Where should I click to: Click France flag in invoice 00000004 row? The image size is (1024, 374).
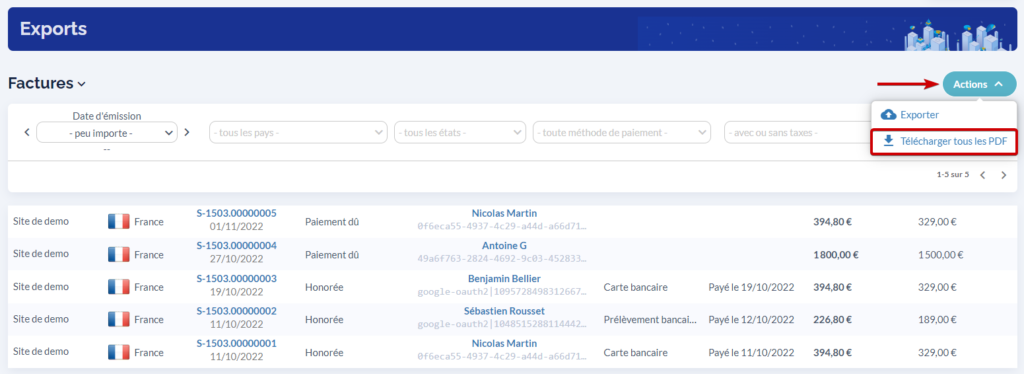119,254
